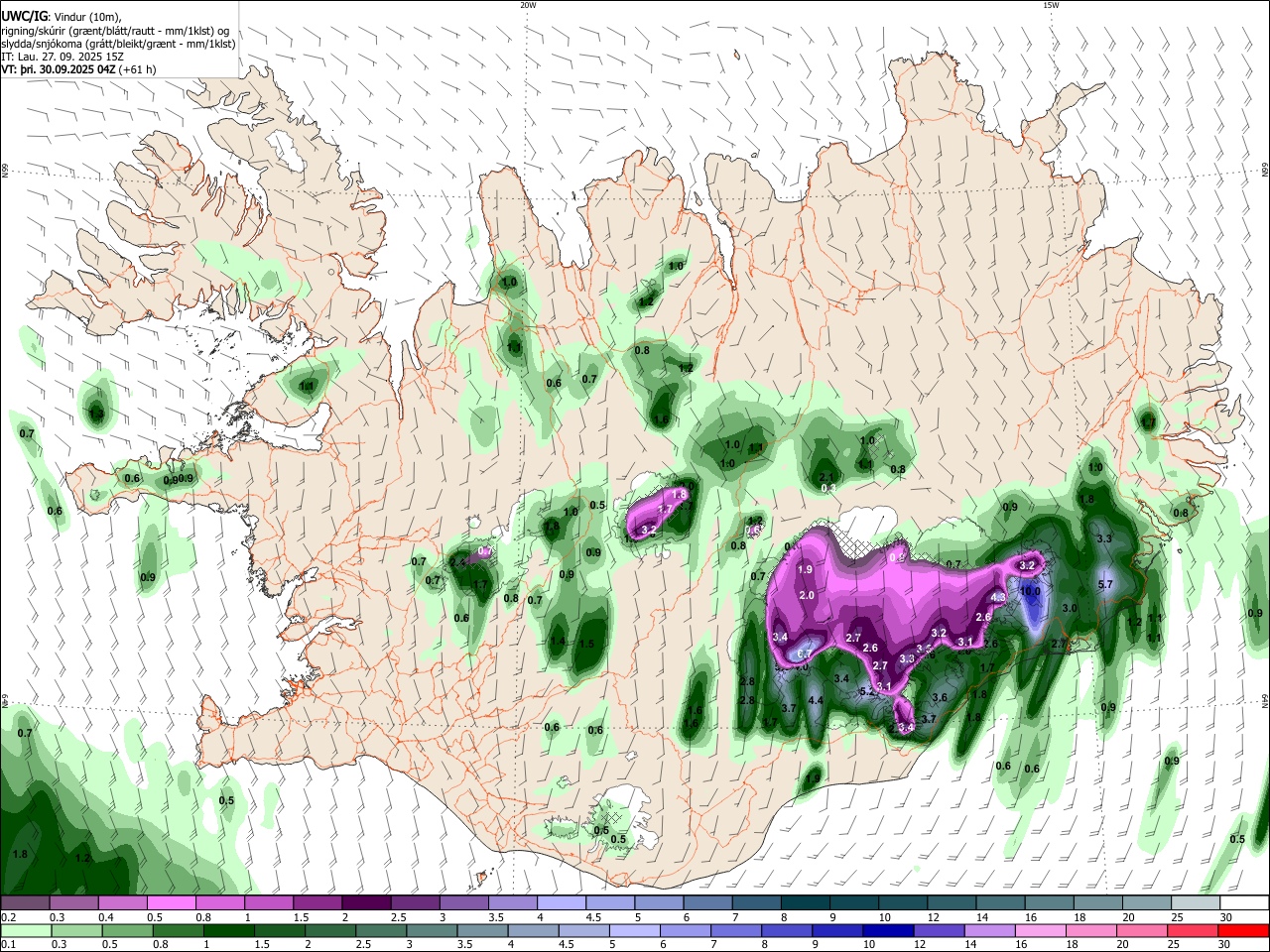Click the 'UWC/IG' title text

[x=25, y=17]
